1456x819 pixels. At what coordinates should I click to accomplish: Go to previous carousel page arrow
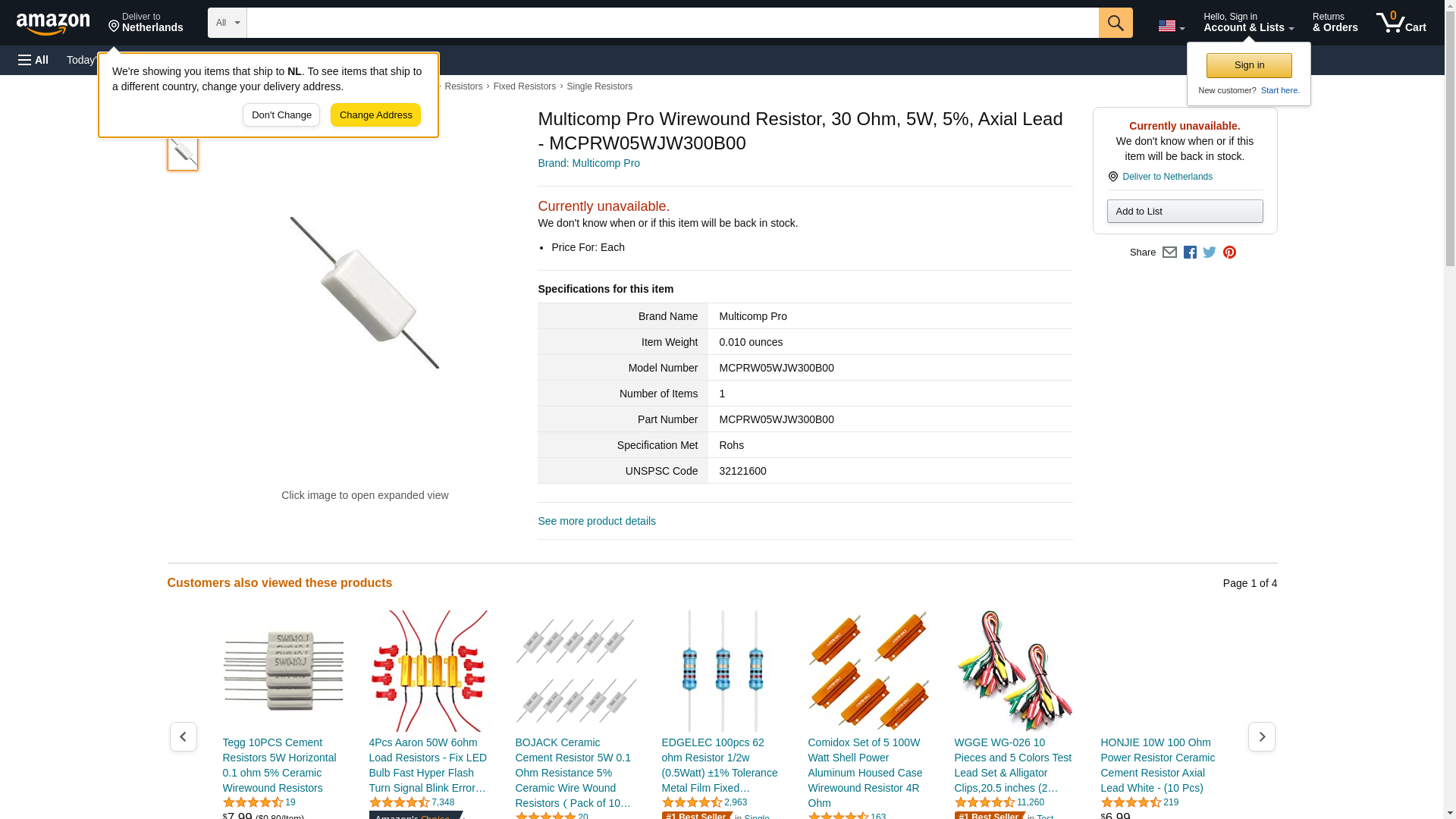point(183,736)
